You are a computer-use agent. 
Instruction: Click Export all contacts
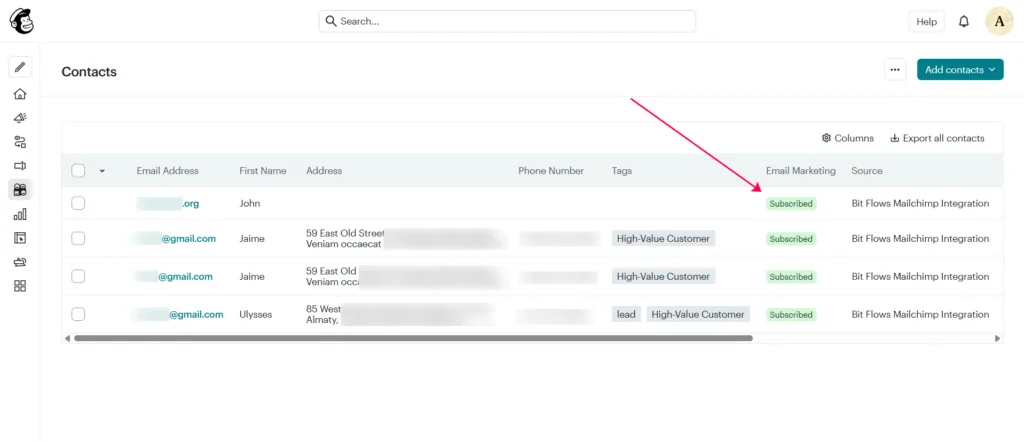tap(937, 138)
